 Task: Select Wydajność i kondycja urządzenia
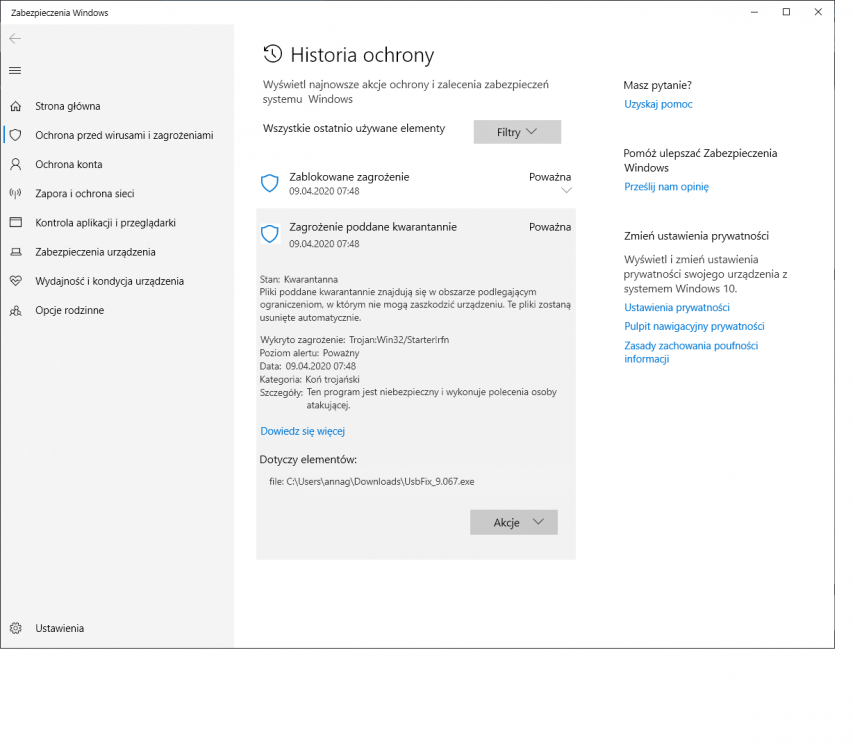[x=109, y=281]
